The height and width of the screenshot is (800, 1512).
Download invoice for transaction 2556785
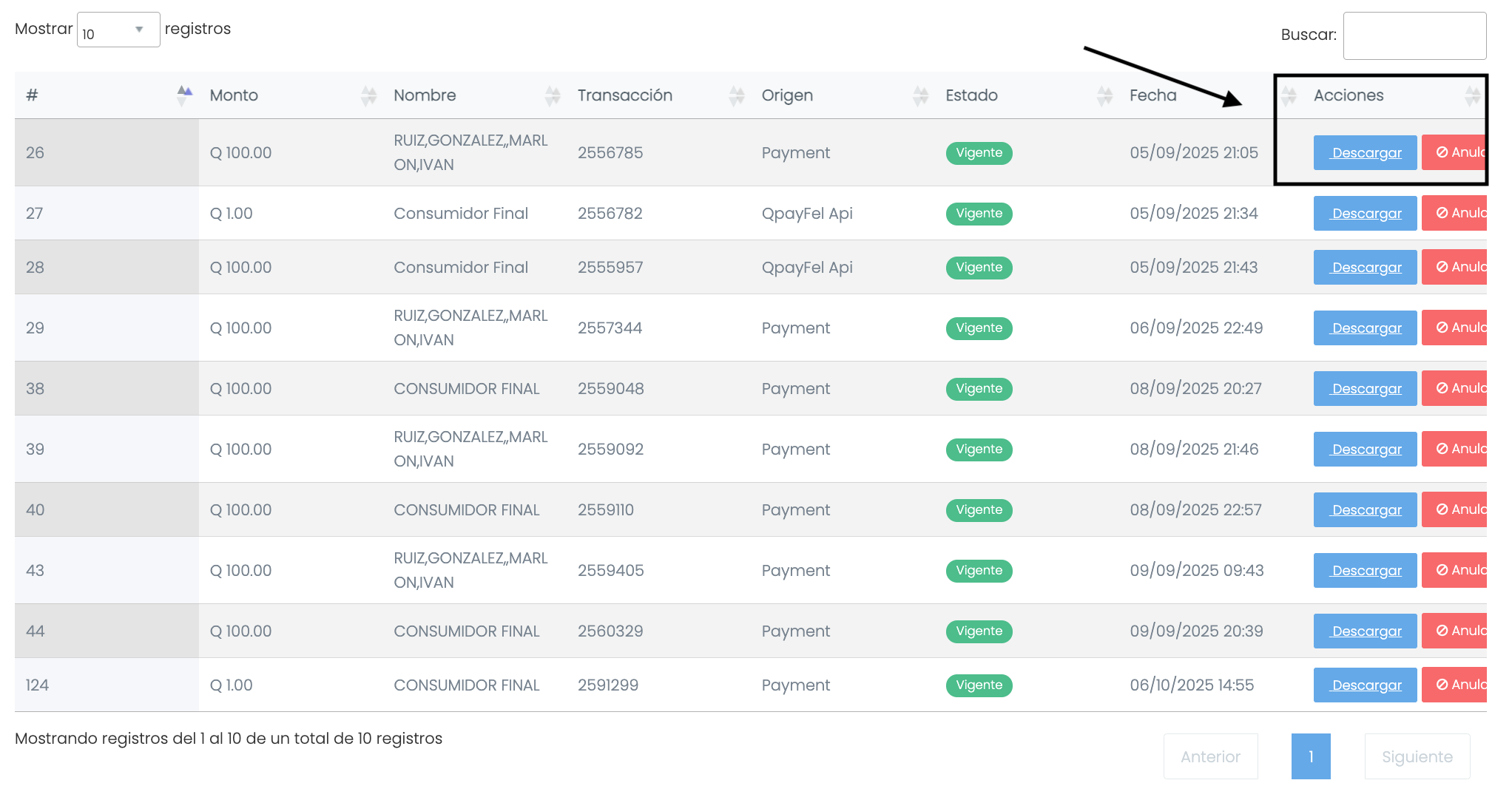pyautogui.click(x=1365, y=153)
